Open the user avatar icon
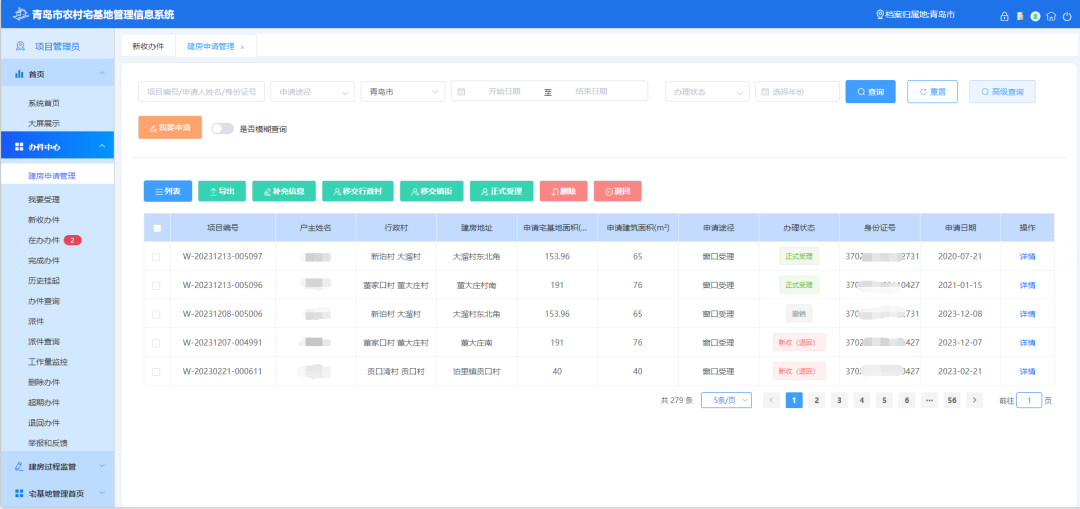 point(1035,16)
